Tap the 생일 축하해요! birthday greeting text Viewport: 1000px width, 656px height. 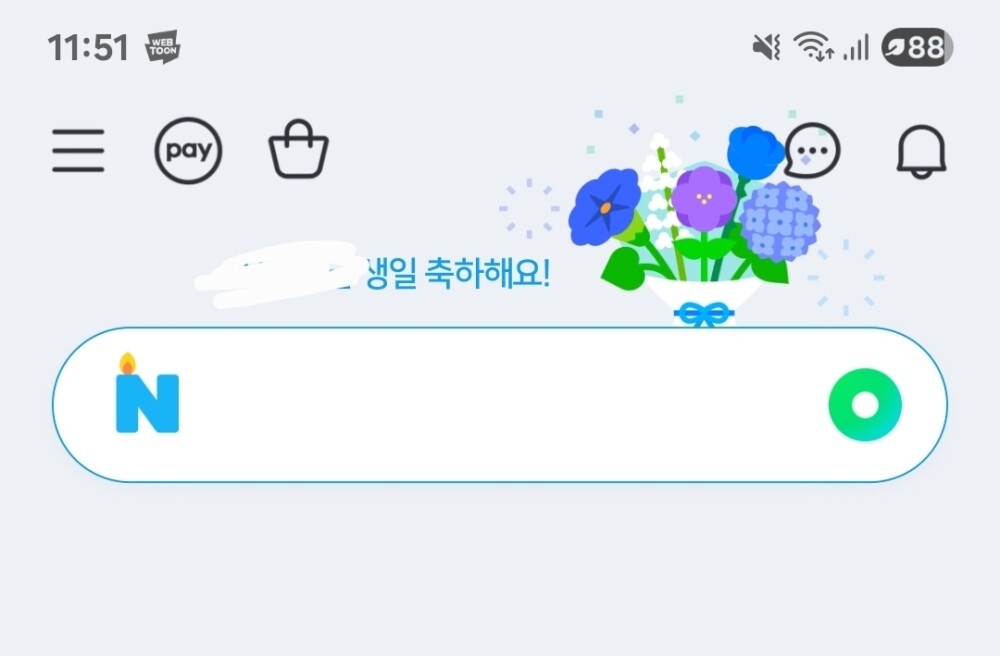pyautogui.click(x=457, y=273)
